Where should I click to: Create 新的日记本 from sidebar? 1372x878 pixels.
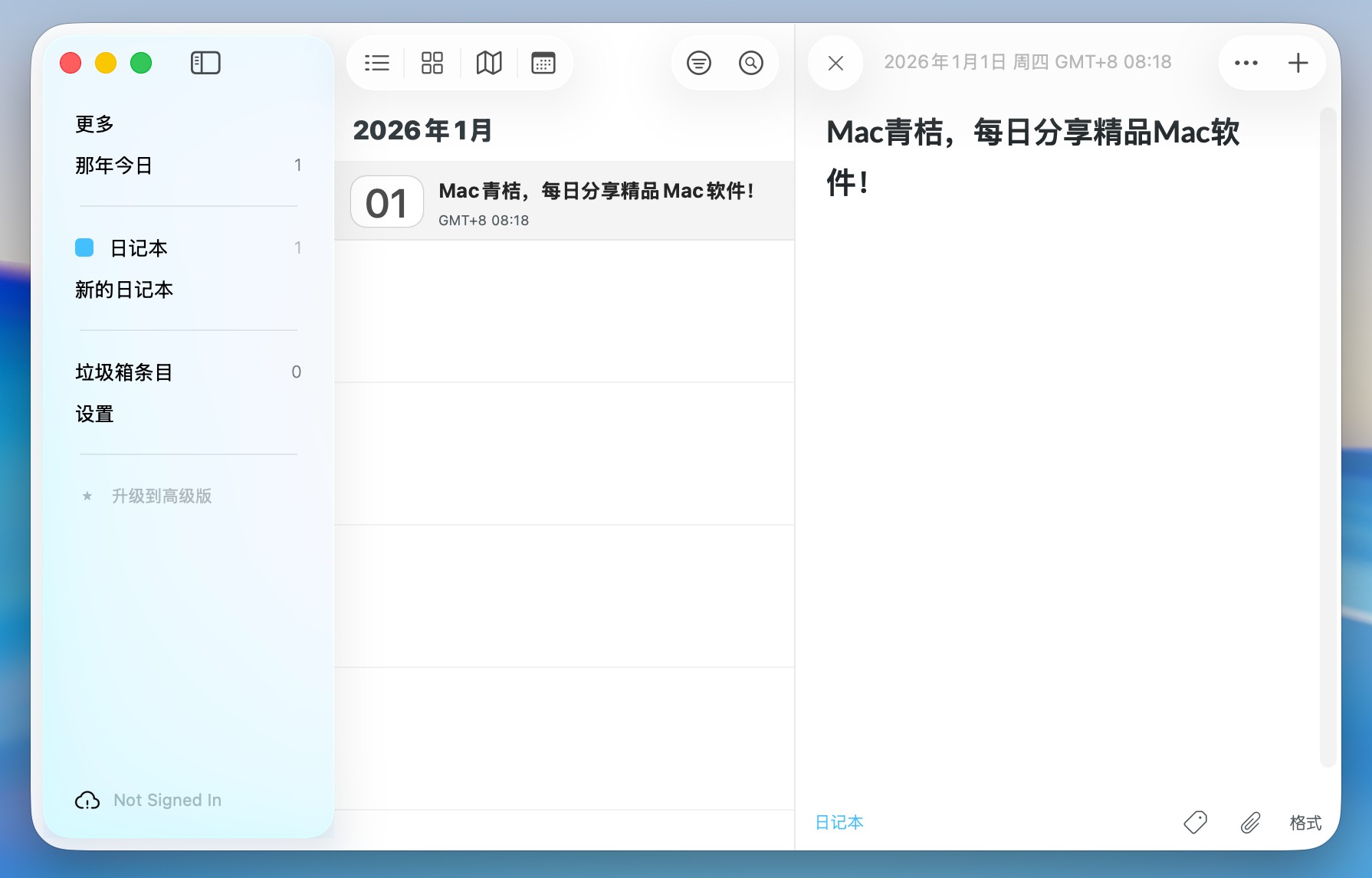(x=124, y=290)
